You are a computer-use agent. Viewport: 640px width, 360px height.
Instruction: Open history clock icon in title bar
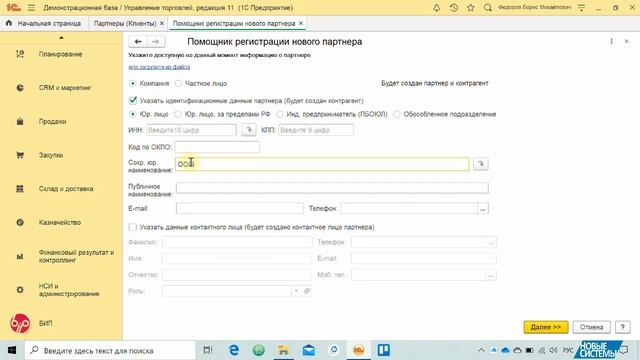point(453,8)
